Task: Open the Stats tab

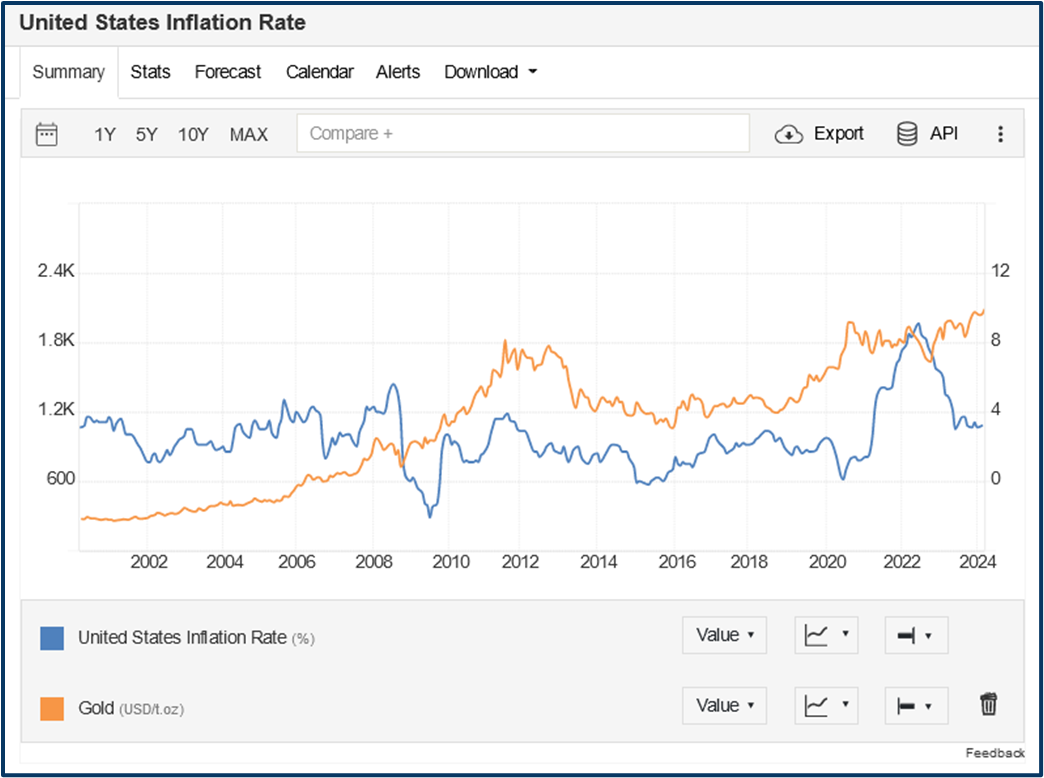Action: tap(150, 72)
